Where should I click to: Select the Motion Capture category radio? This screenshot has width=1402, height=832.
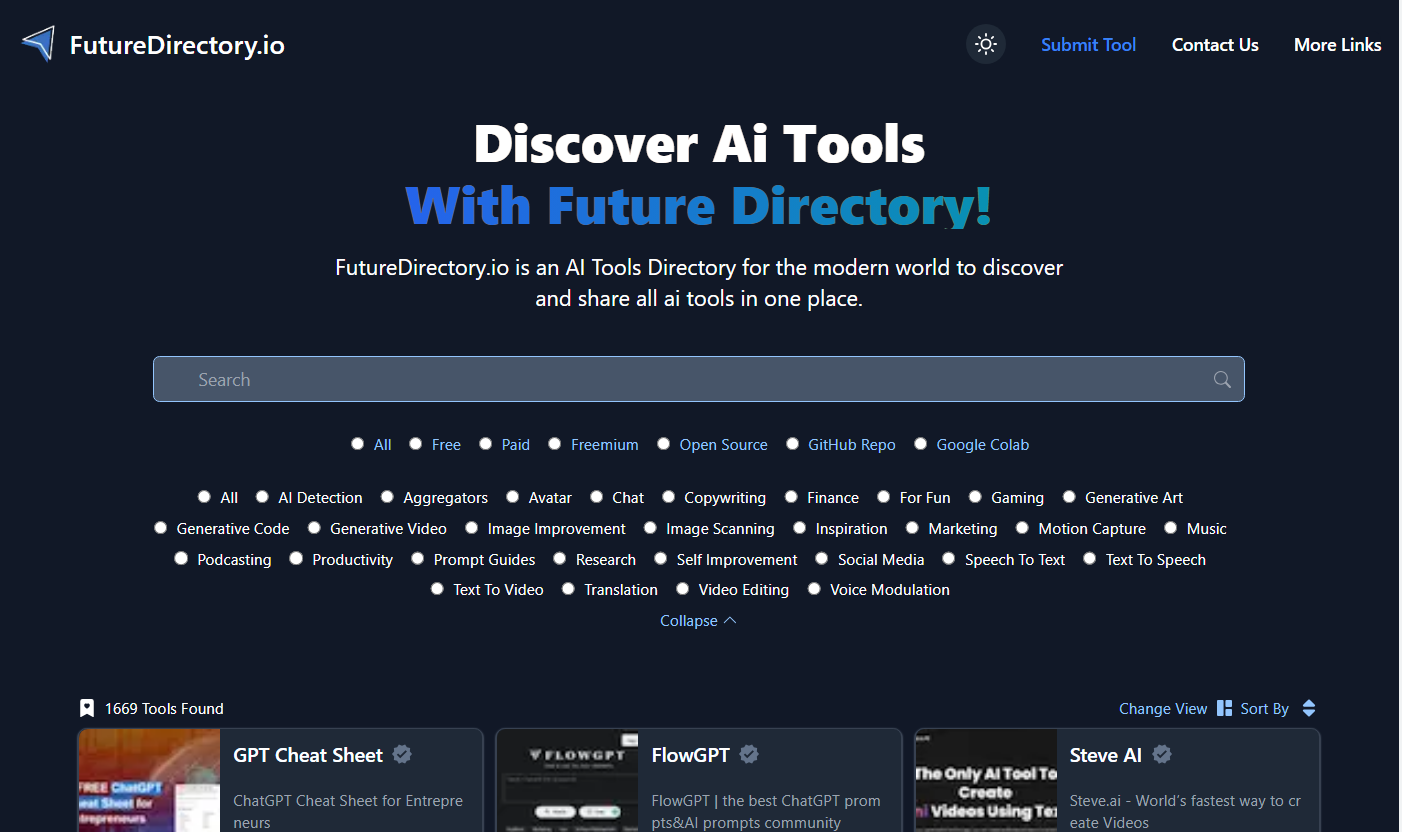pos(1022,528)
